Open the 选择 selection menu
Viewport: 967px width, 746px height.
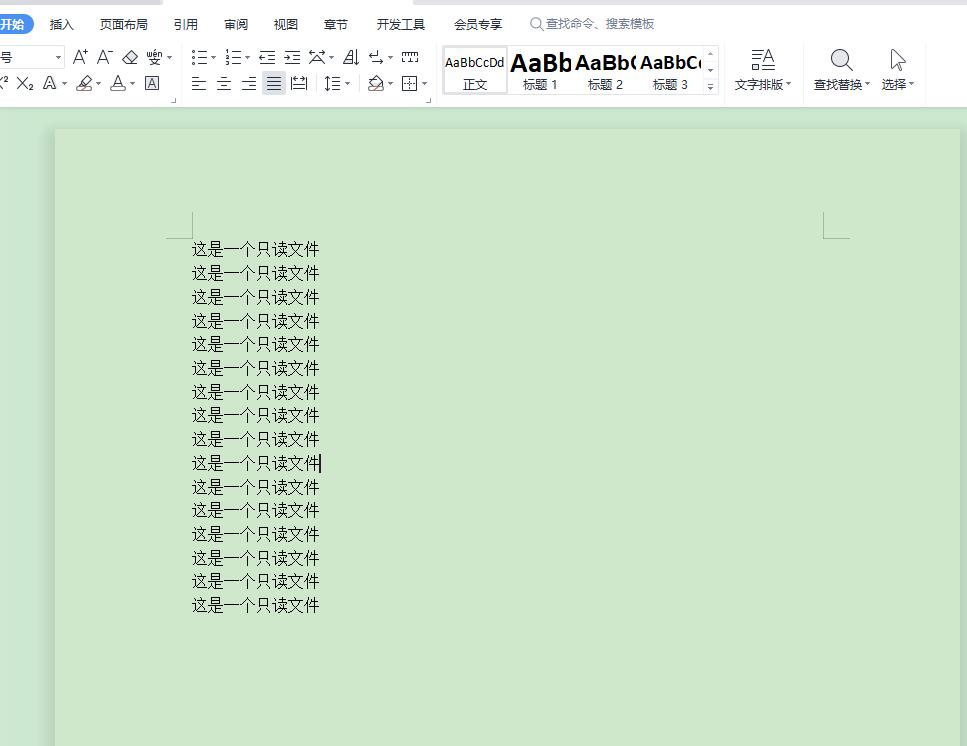click(x=898, y=70)
